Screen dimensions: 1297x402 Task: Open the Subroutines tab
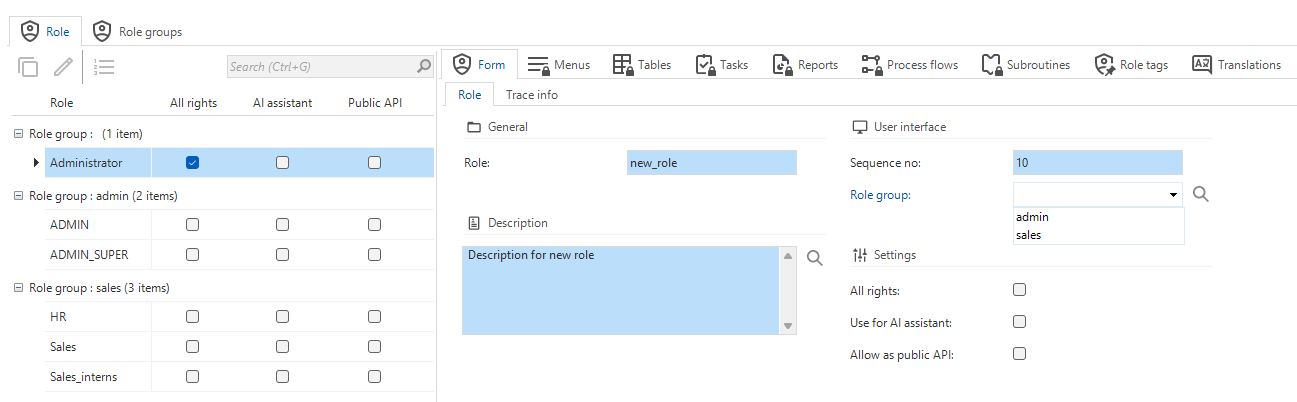point(1026,65)
